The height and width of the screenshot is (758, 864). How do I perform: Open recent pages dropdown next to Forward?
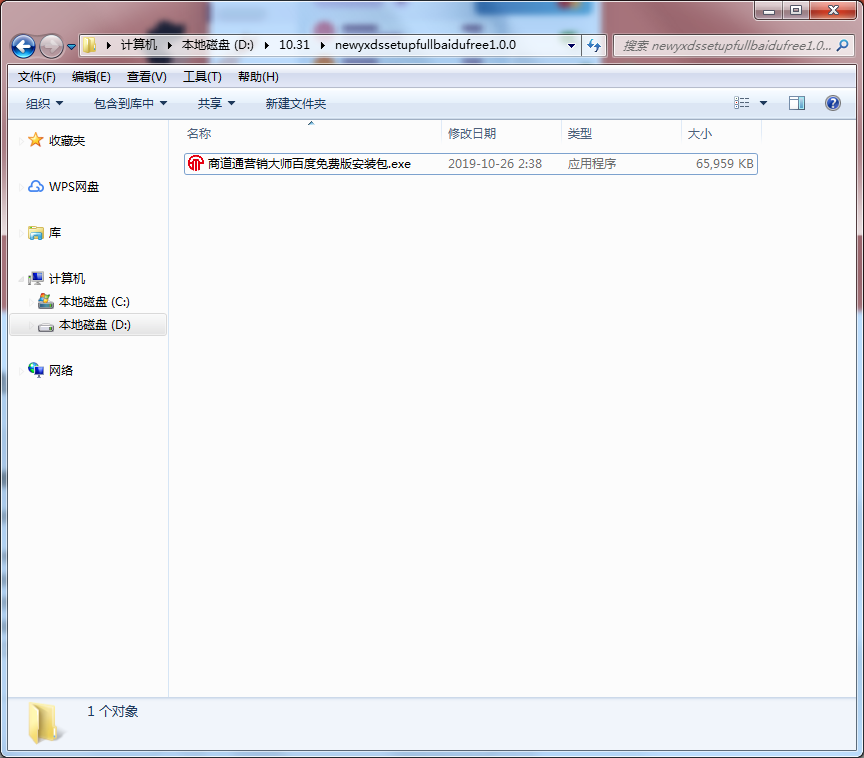pos(72,47)
